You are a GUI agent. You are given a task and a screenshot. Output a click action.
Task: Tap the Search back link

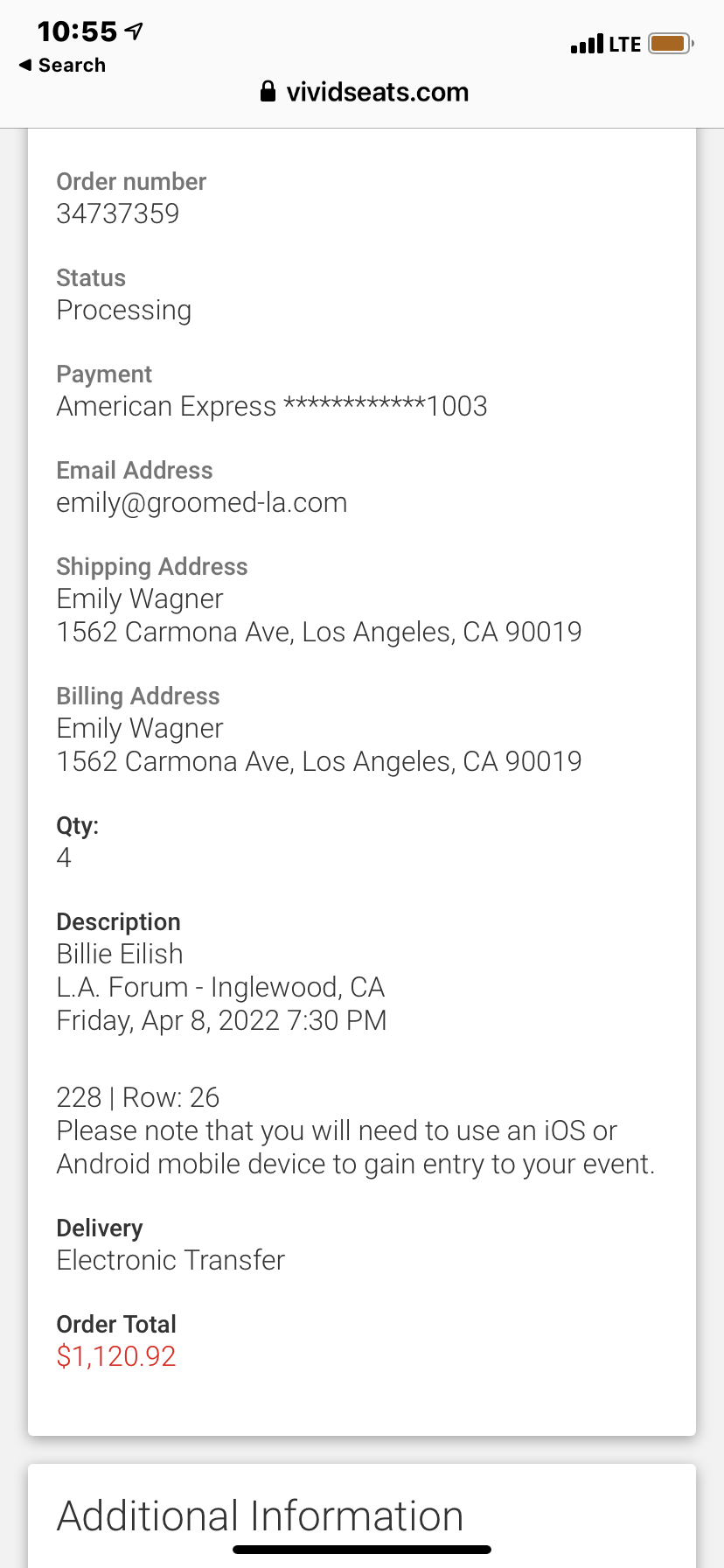(x=72, y=66)
